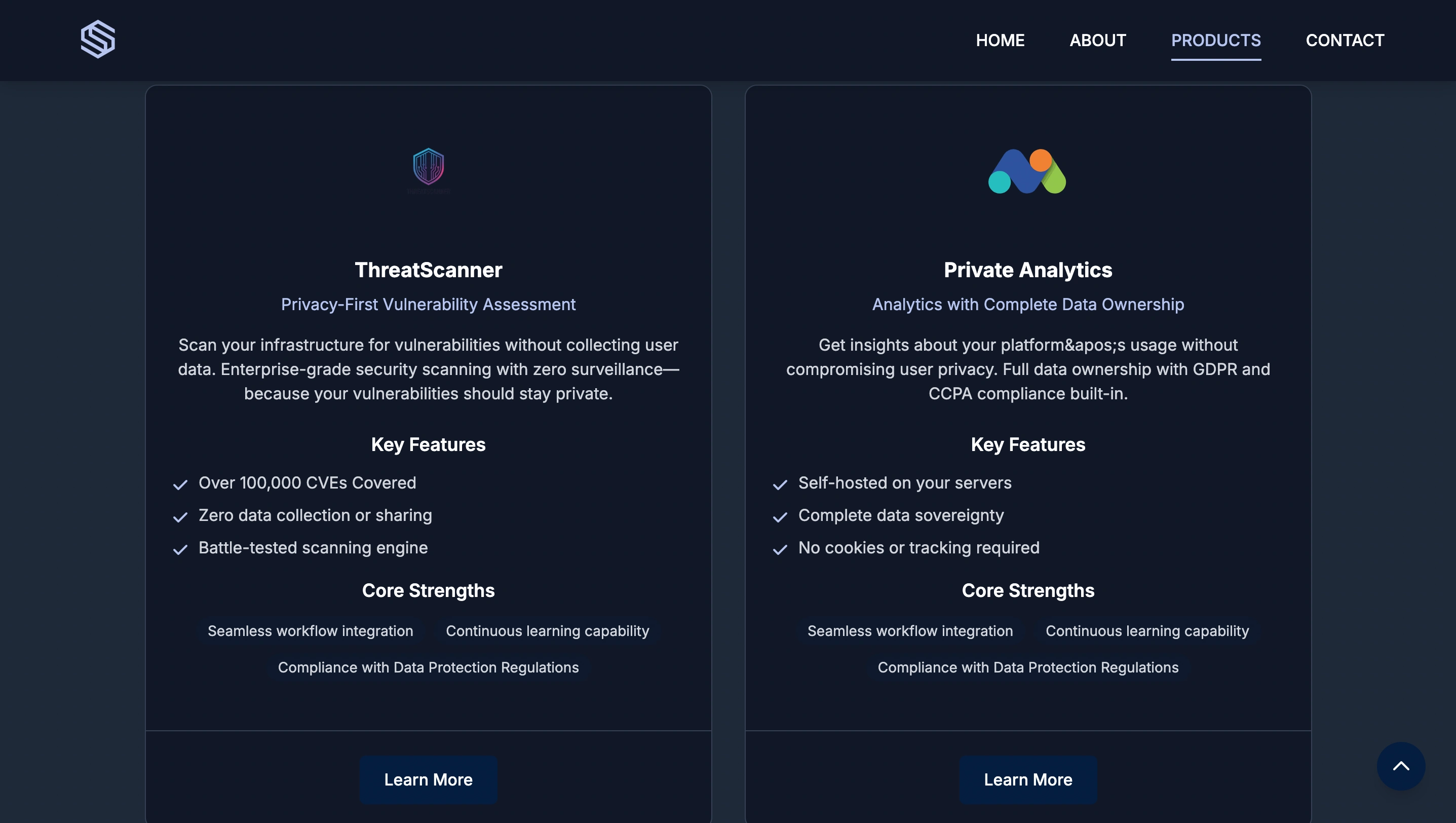Click checkmark beside Battle-tested scanning engine

pos(180,549)
